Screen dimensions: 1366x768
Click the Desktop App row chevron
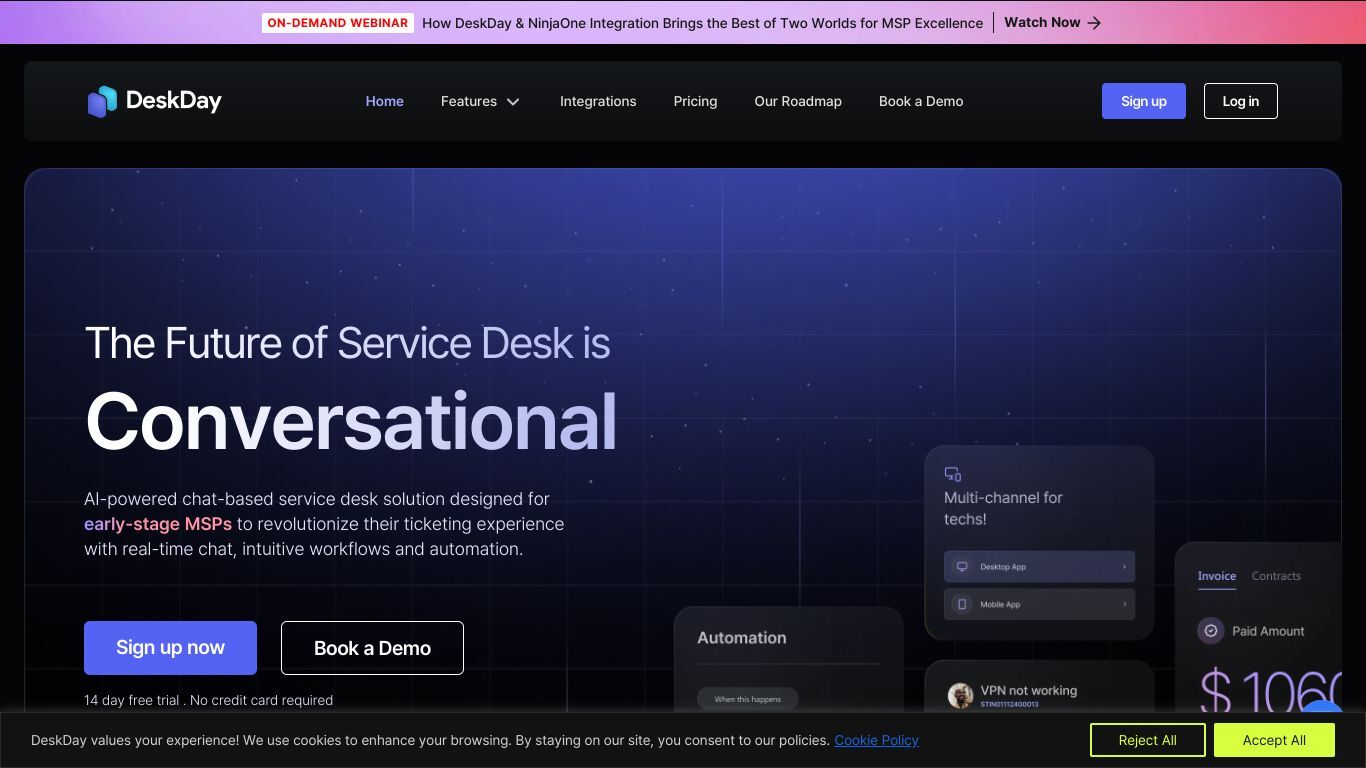[x=1124, y=567]
